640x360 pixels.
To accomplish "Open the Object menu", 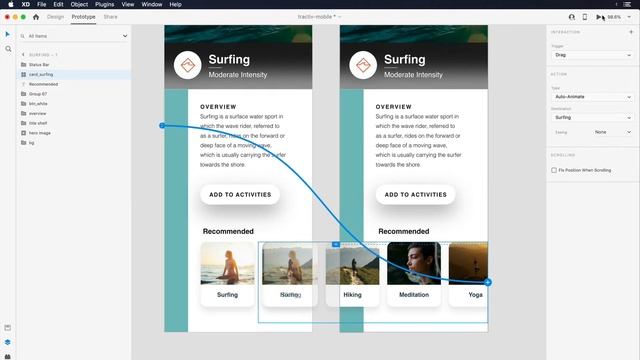I will tap(79, 4).
